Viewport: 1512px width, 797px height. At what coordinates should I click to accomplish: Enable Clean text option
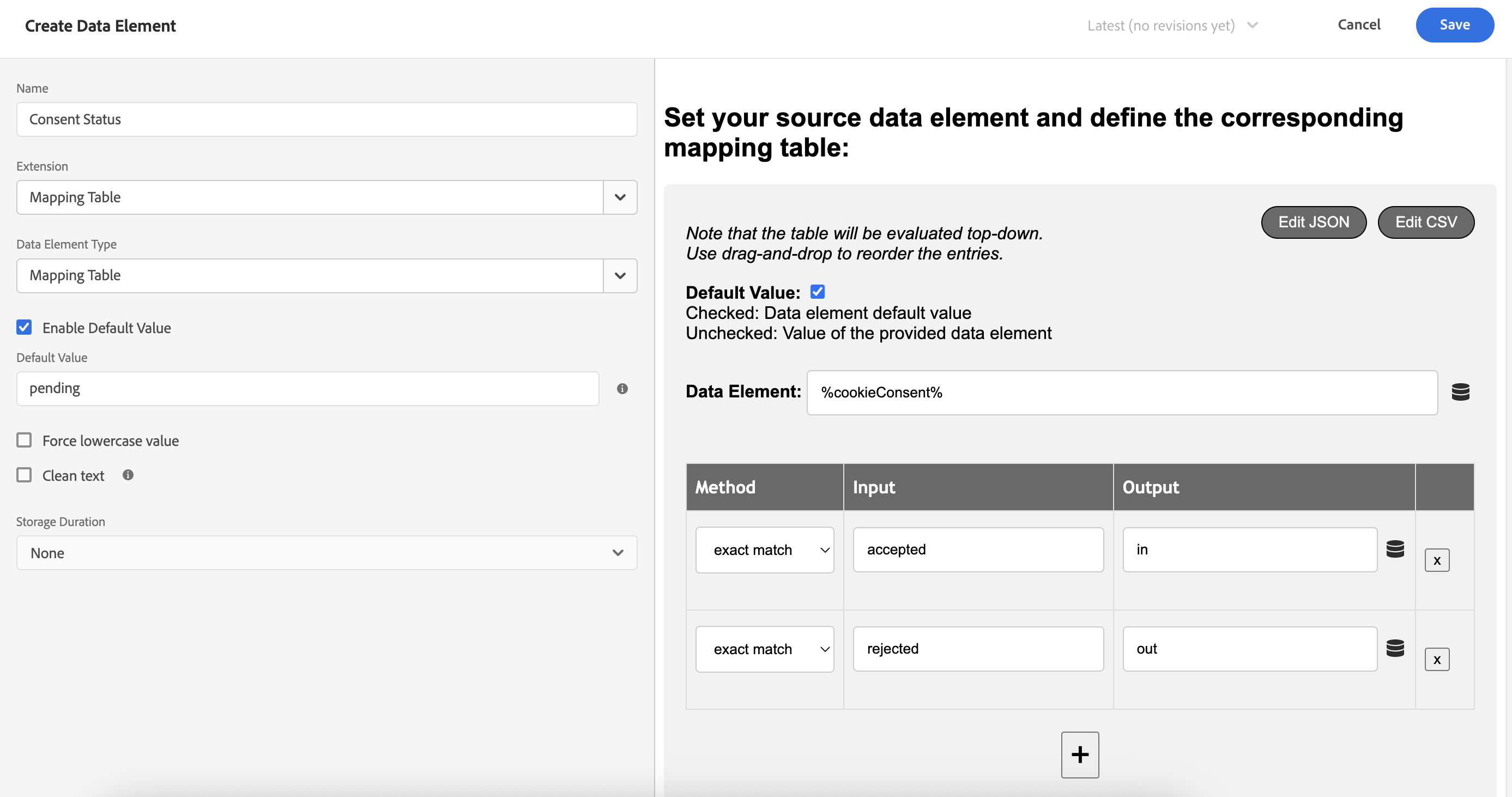coord(24,475)
